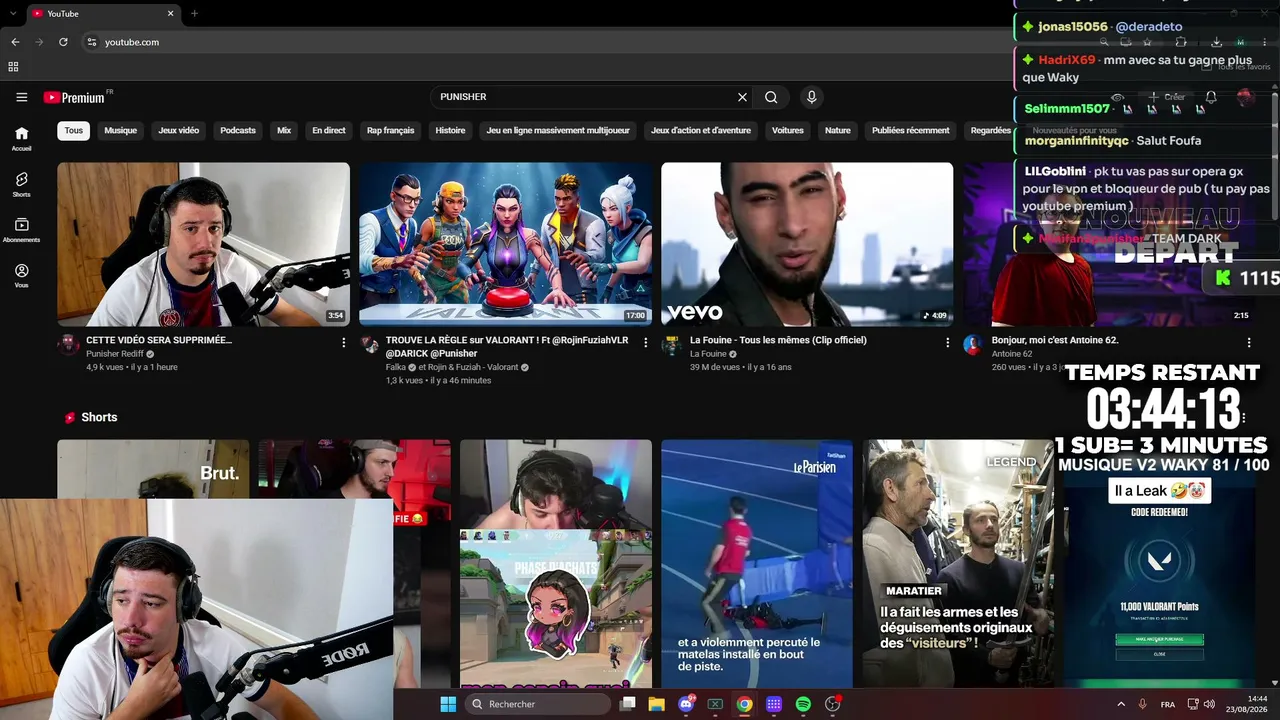The height and width of the screenshot is (720, 1280).
Task: View site information for youtube.com
Action: tap(91, 42)
